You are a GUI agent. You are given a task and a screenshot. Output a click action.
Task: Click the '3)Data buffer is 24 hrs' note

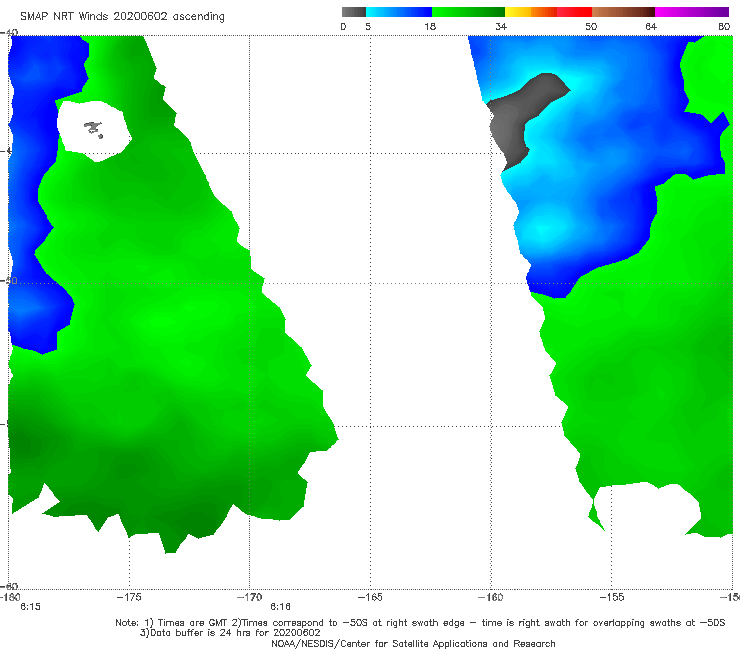pyautogui.click(x=230, y=633)
